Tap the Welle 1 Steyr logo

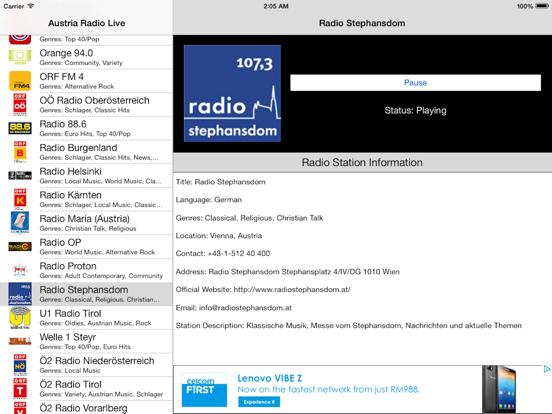pos(20,341)
